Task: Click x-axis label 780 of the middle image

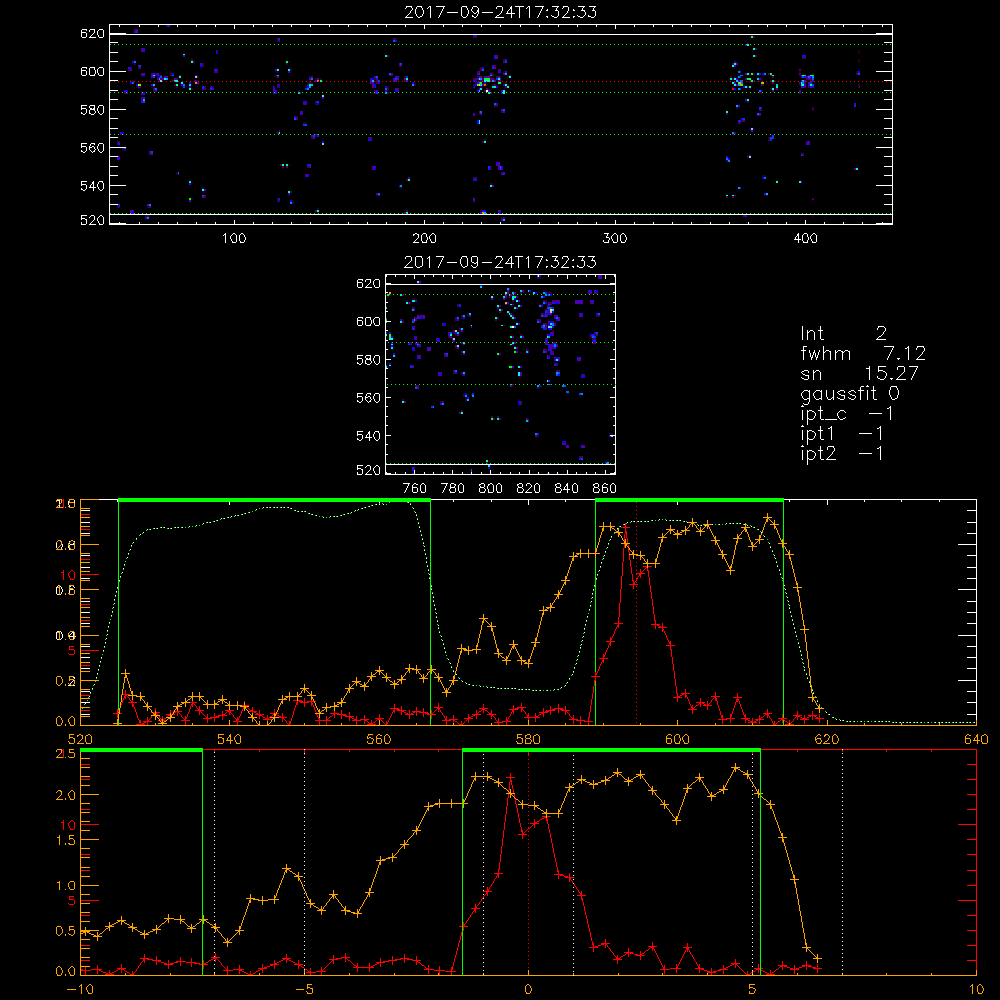Action: [x=453, y=489]
